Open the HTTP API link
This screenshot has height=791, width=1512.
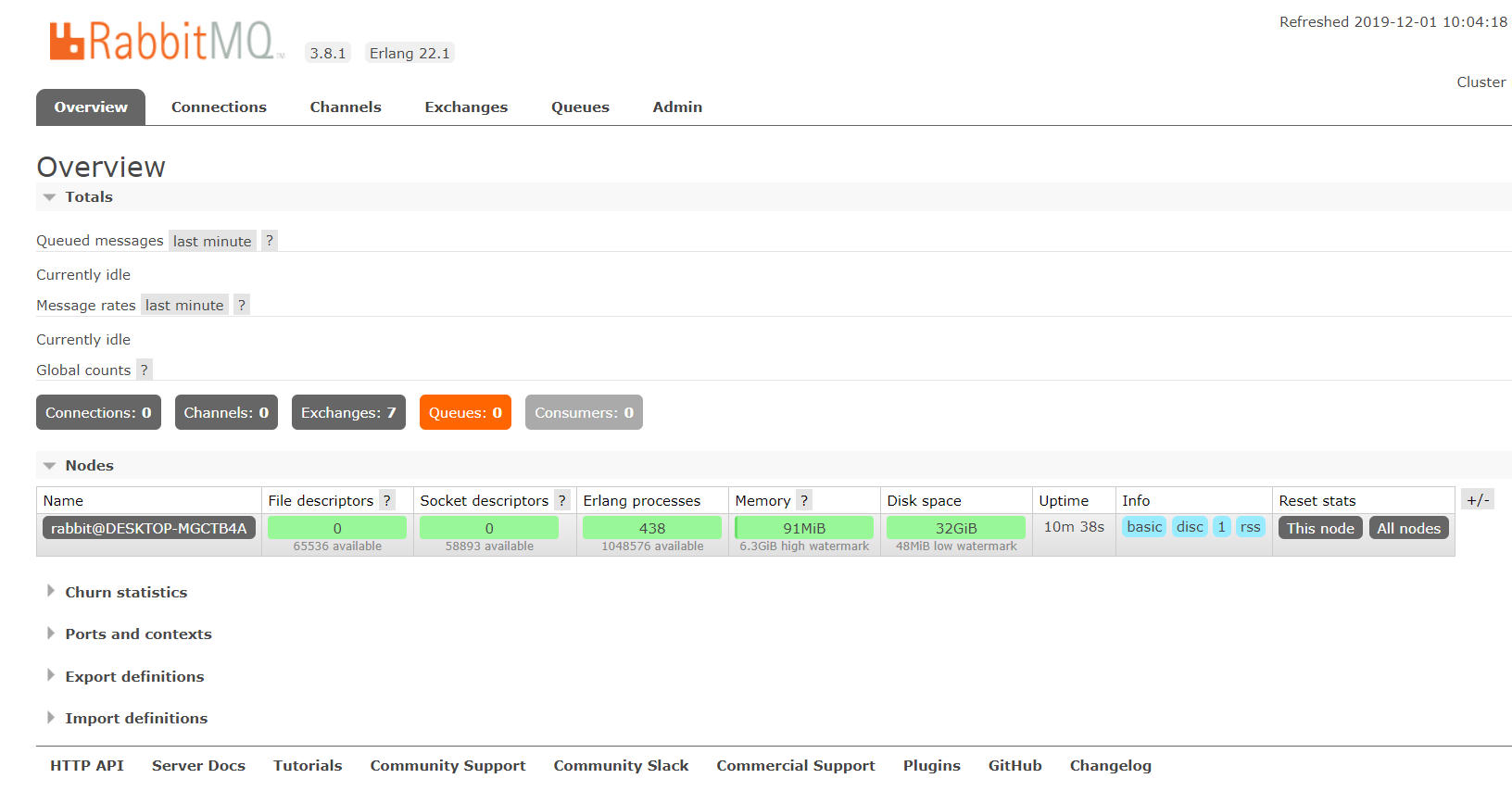click(87, 766)
